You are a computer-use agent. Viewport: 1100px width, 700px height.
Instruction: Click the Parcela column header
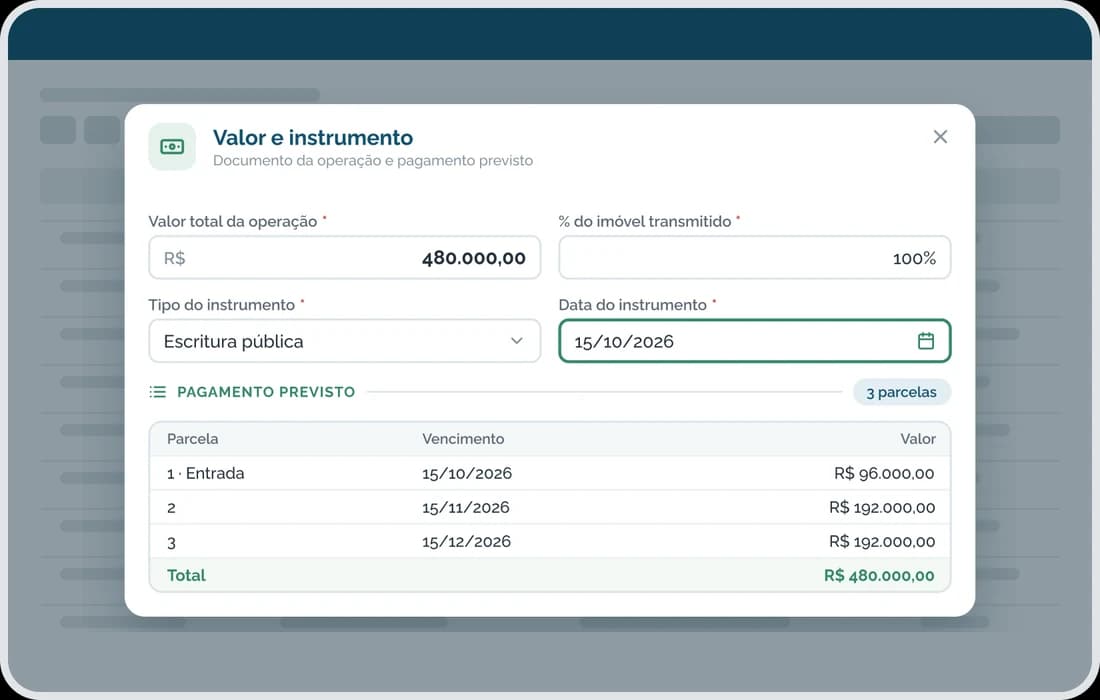(x=192, y=439)
